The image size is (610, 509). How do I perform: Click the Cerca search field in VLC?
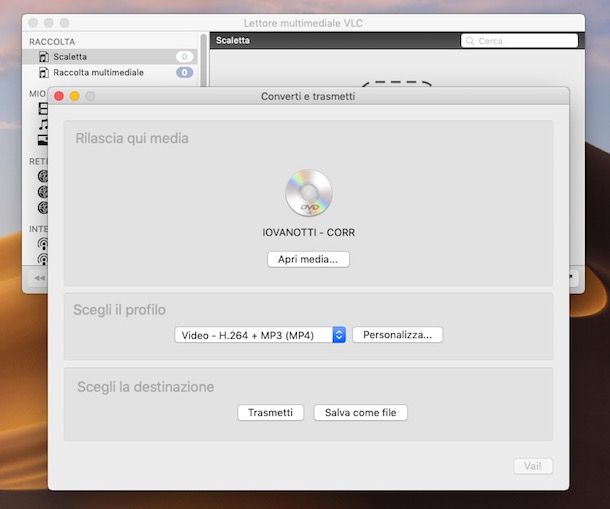tap(519, 41)
